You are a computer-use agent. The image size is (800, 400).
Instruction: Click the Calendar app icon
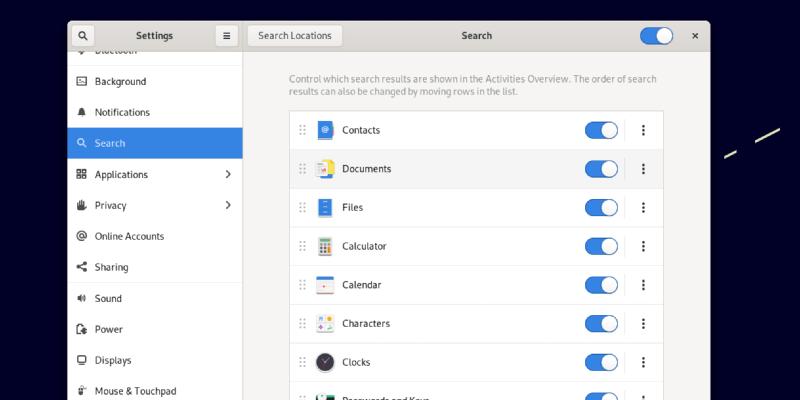click(x=324, y=285)
